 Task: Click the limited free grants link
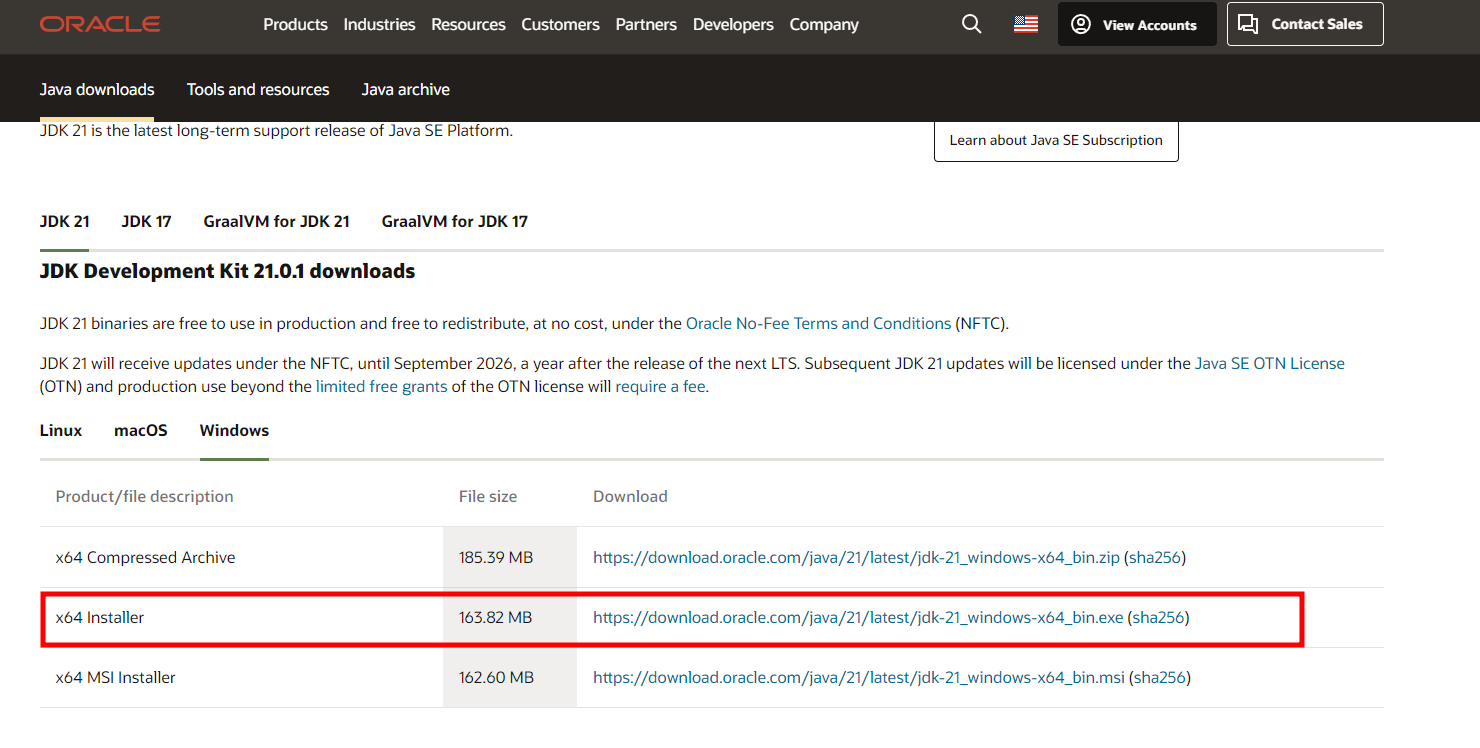point(381,386)
